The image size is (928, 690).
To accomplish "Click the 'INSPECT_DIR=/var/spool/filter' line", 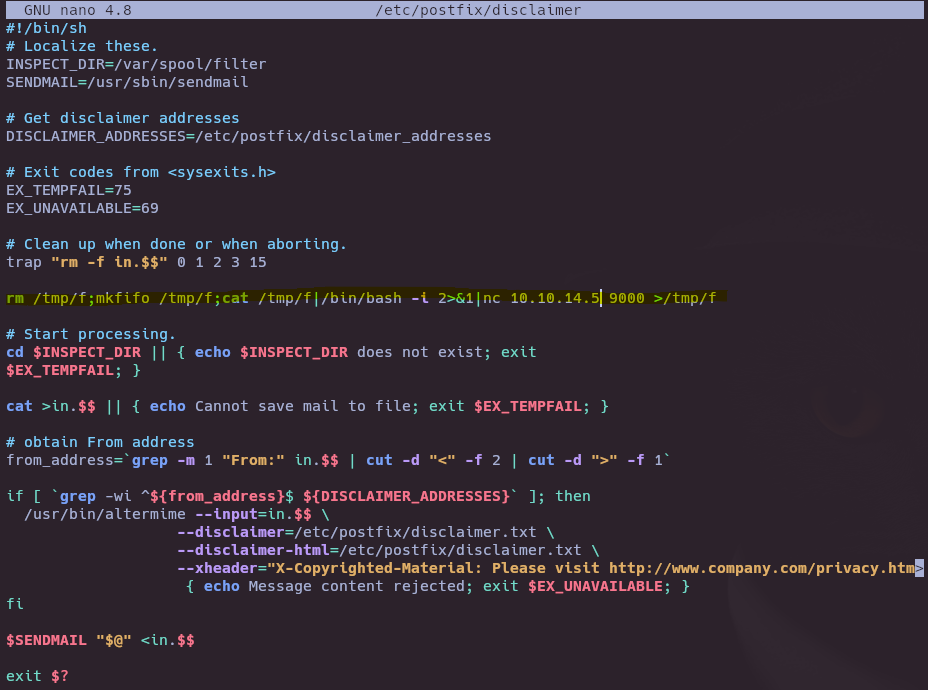I will point(136,64).
